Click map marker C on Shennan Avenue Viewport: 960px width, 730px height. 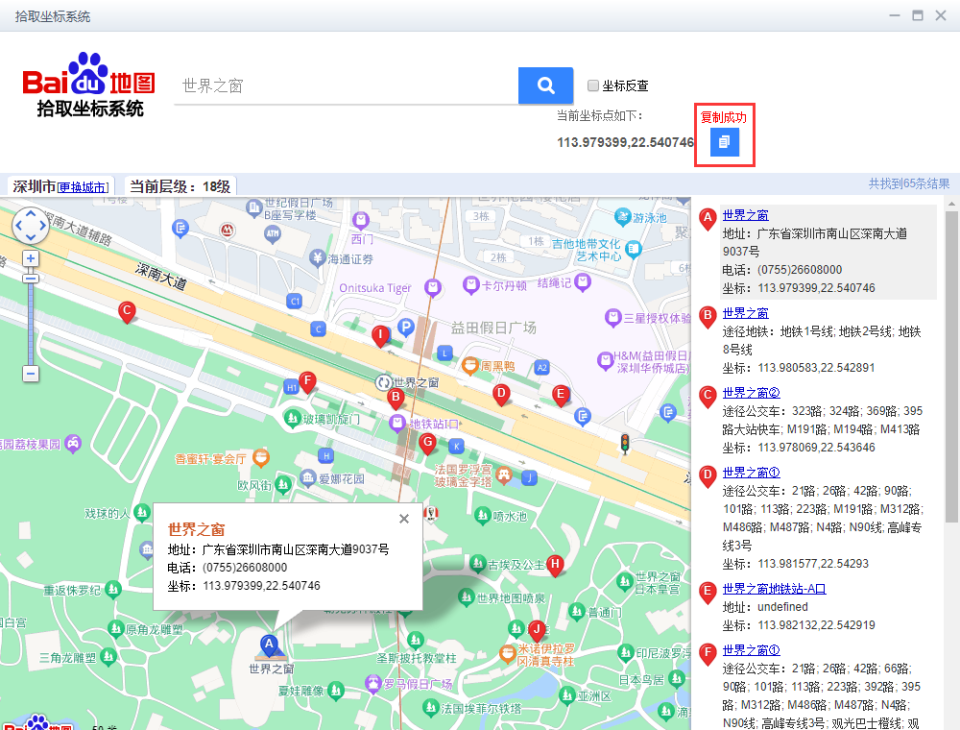point(127,312)
